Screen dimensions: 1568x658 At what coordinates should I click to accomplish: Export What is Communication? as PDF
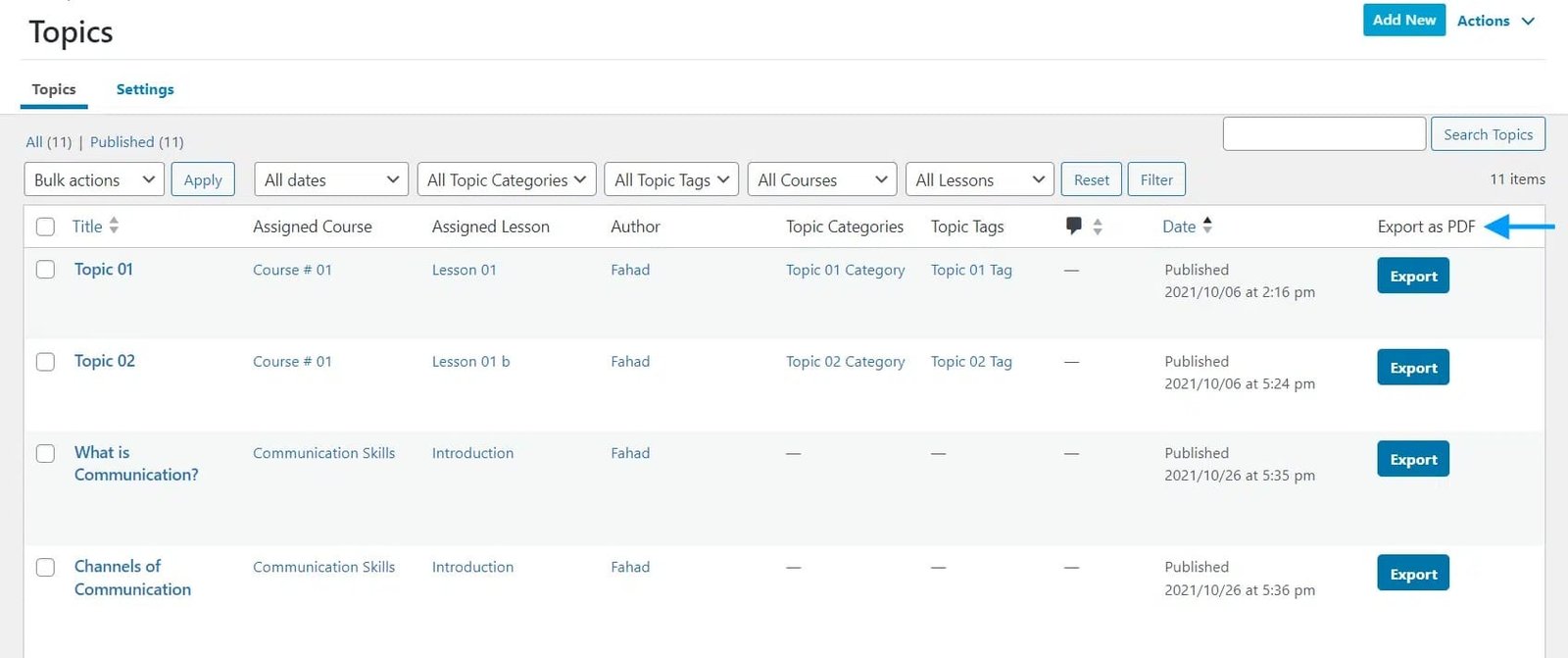click(x=1413, y=459)
